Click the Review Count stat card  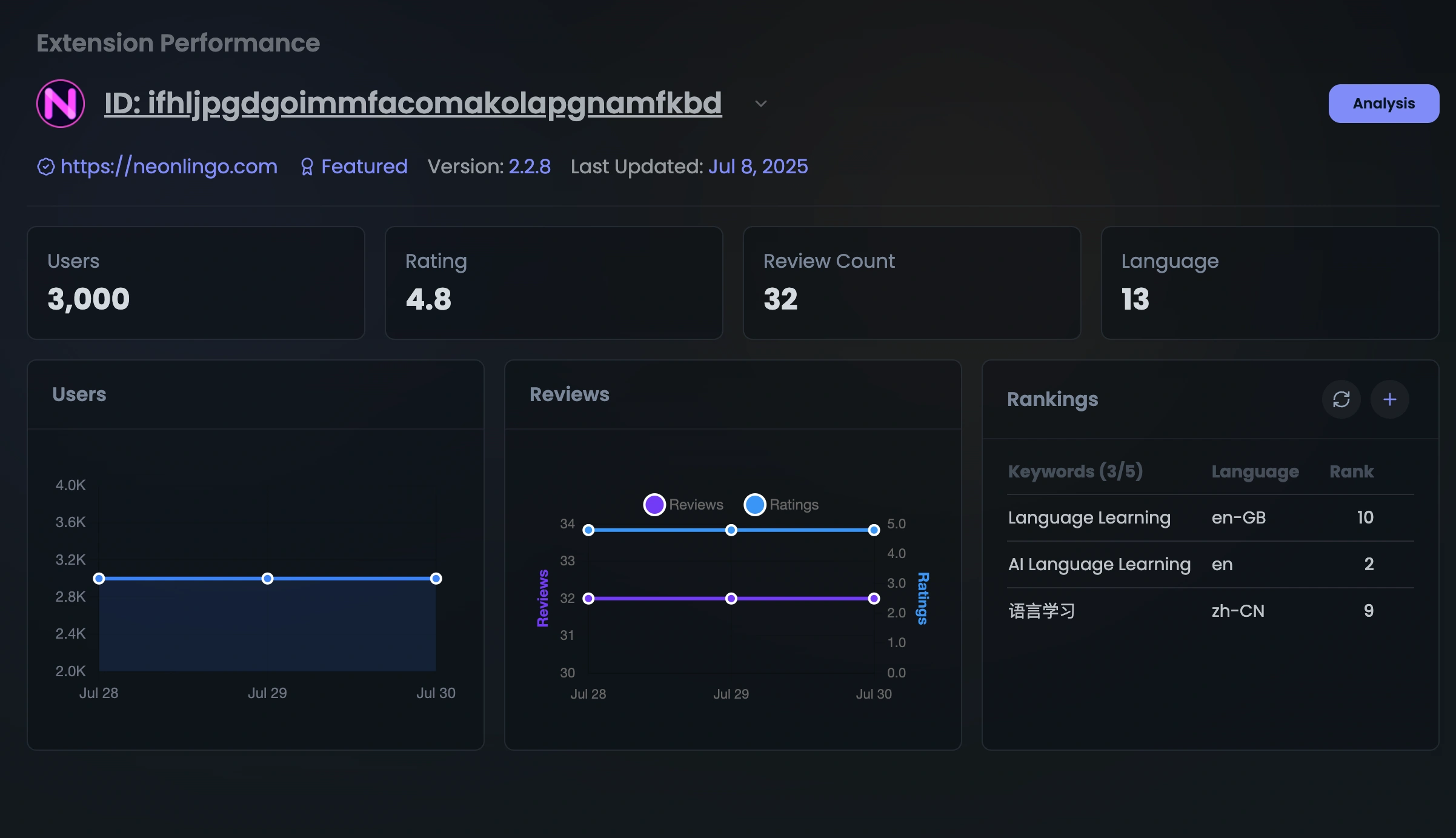pos(911,283)
